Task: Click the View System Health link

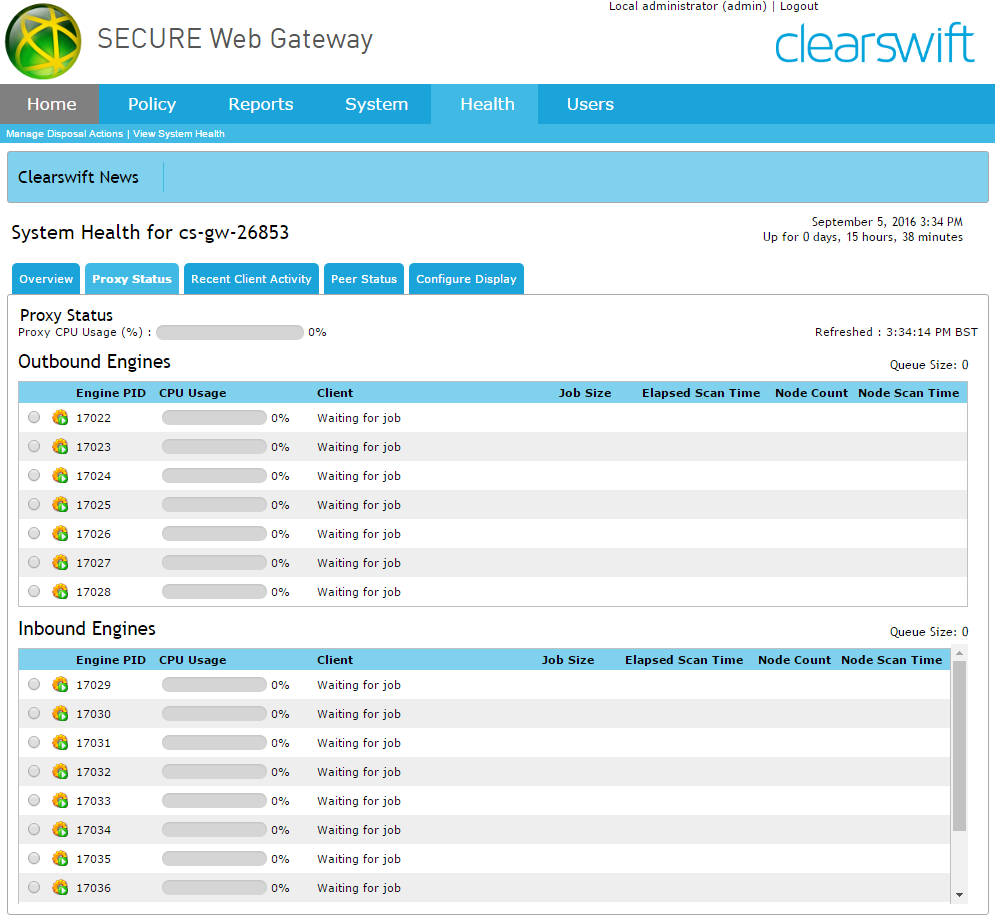Action: coord(179,134)
